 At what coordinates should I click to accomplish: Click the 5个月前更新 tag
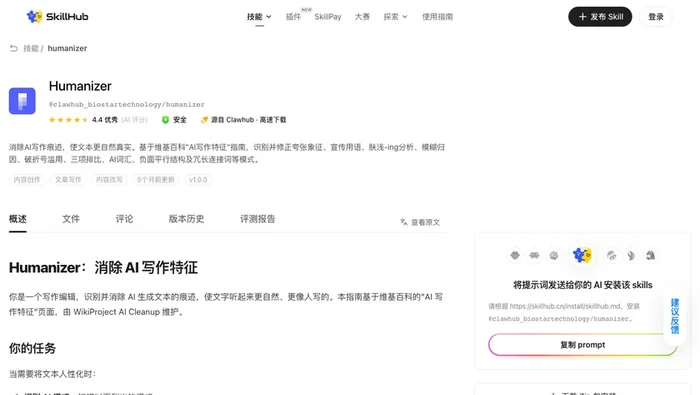[156, 180]
